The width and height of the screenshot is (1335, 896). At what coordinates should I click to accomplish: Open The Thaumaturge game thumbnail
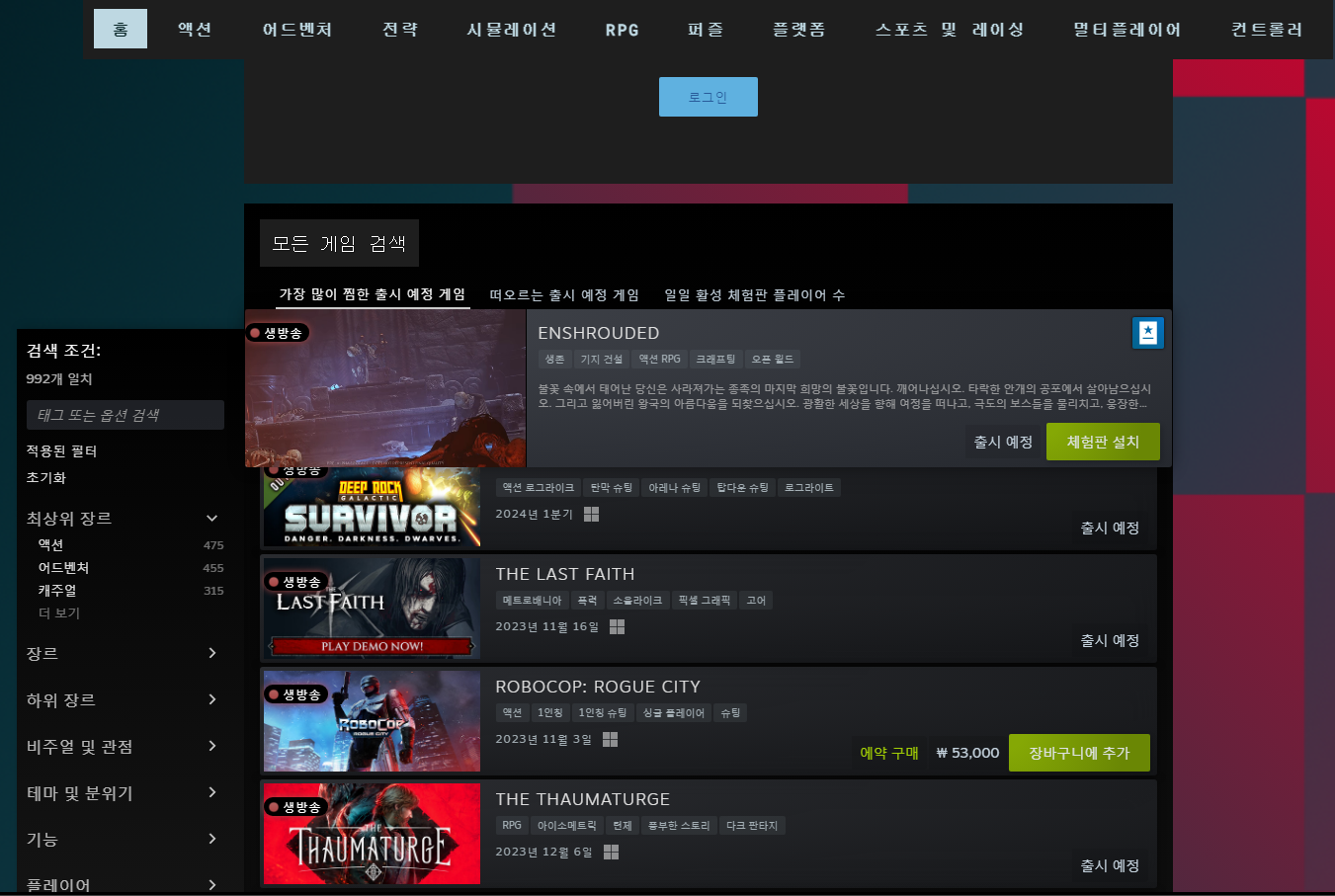[x=372, y=834]
